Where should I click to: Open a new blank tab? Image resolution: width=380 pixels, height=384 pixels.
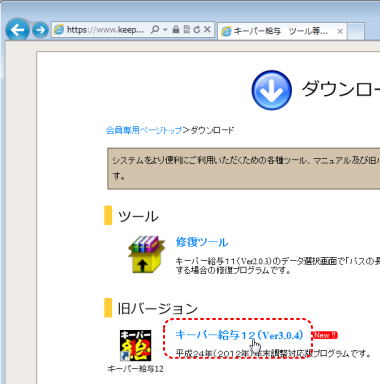[x=356, y=31]
